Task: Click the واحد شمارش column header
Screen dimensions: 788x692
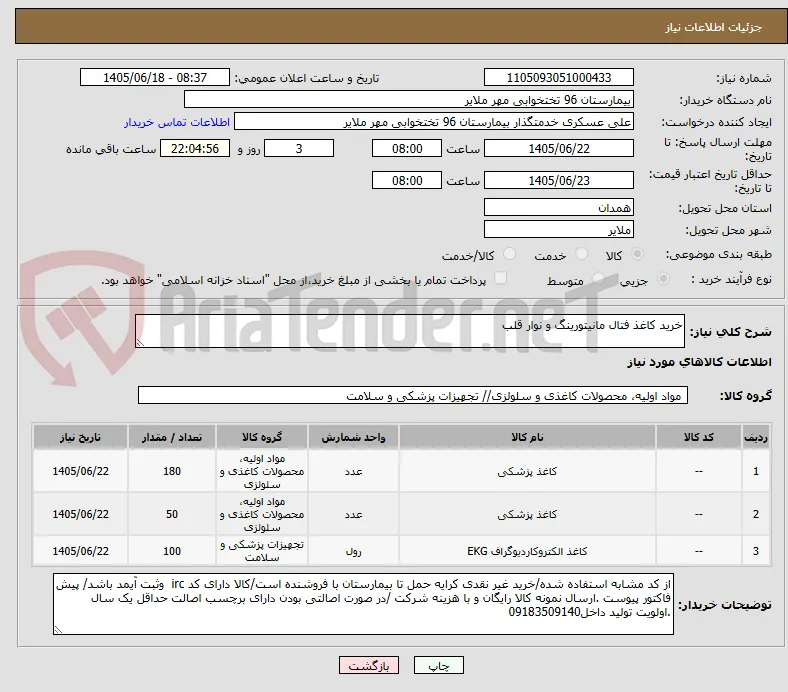Action: click(x=353, y=437)
